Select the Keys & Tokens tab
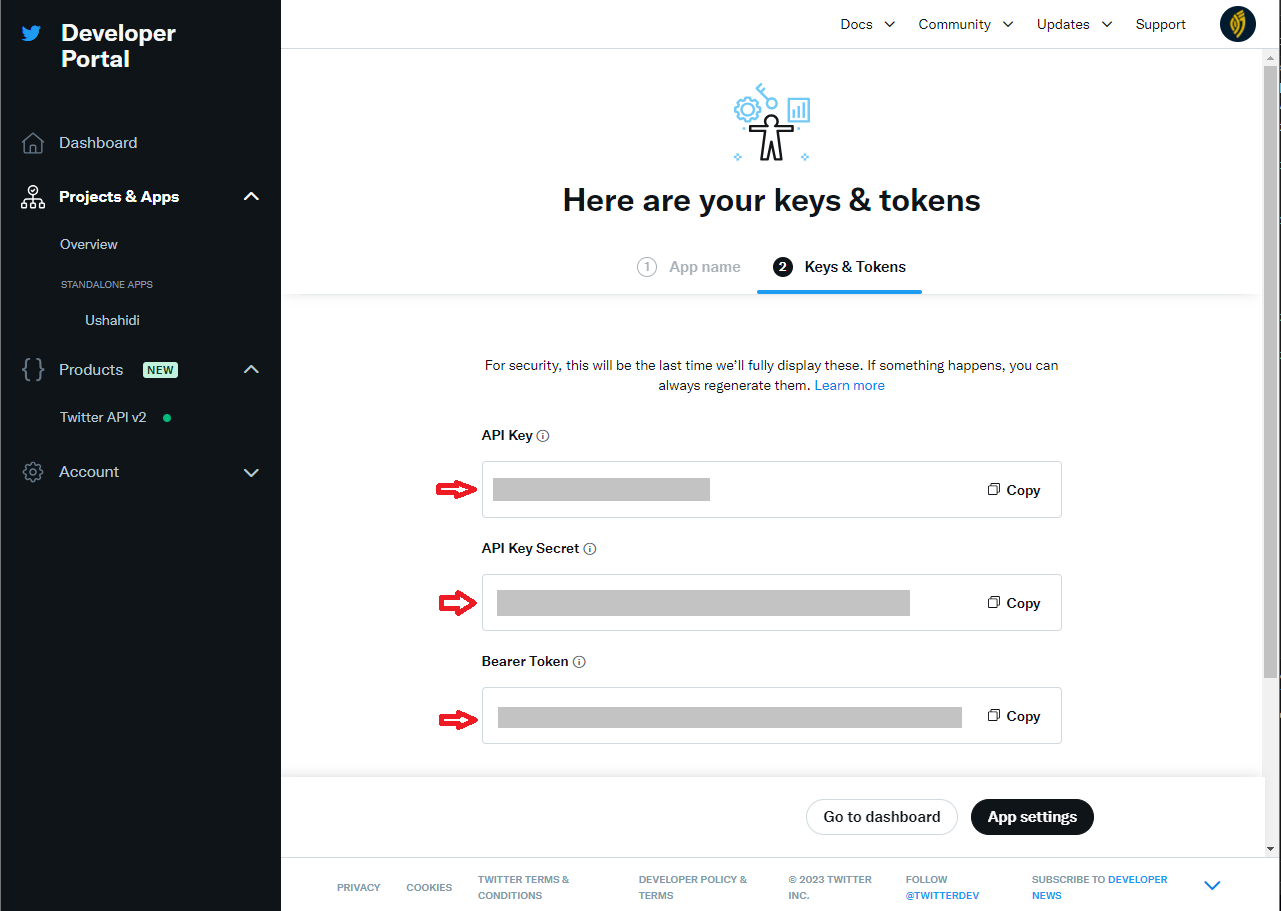 [840, 267]
